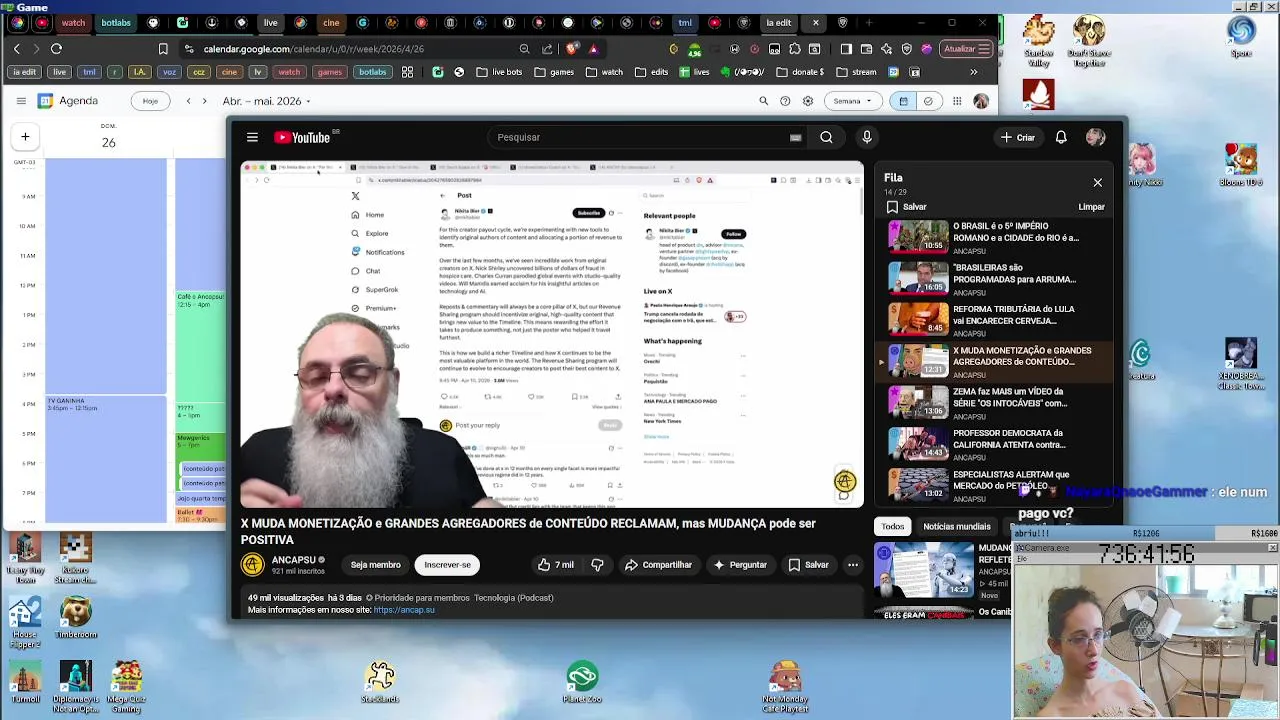Open Google Calendar main menu

pos(20,101)
